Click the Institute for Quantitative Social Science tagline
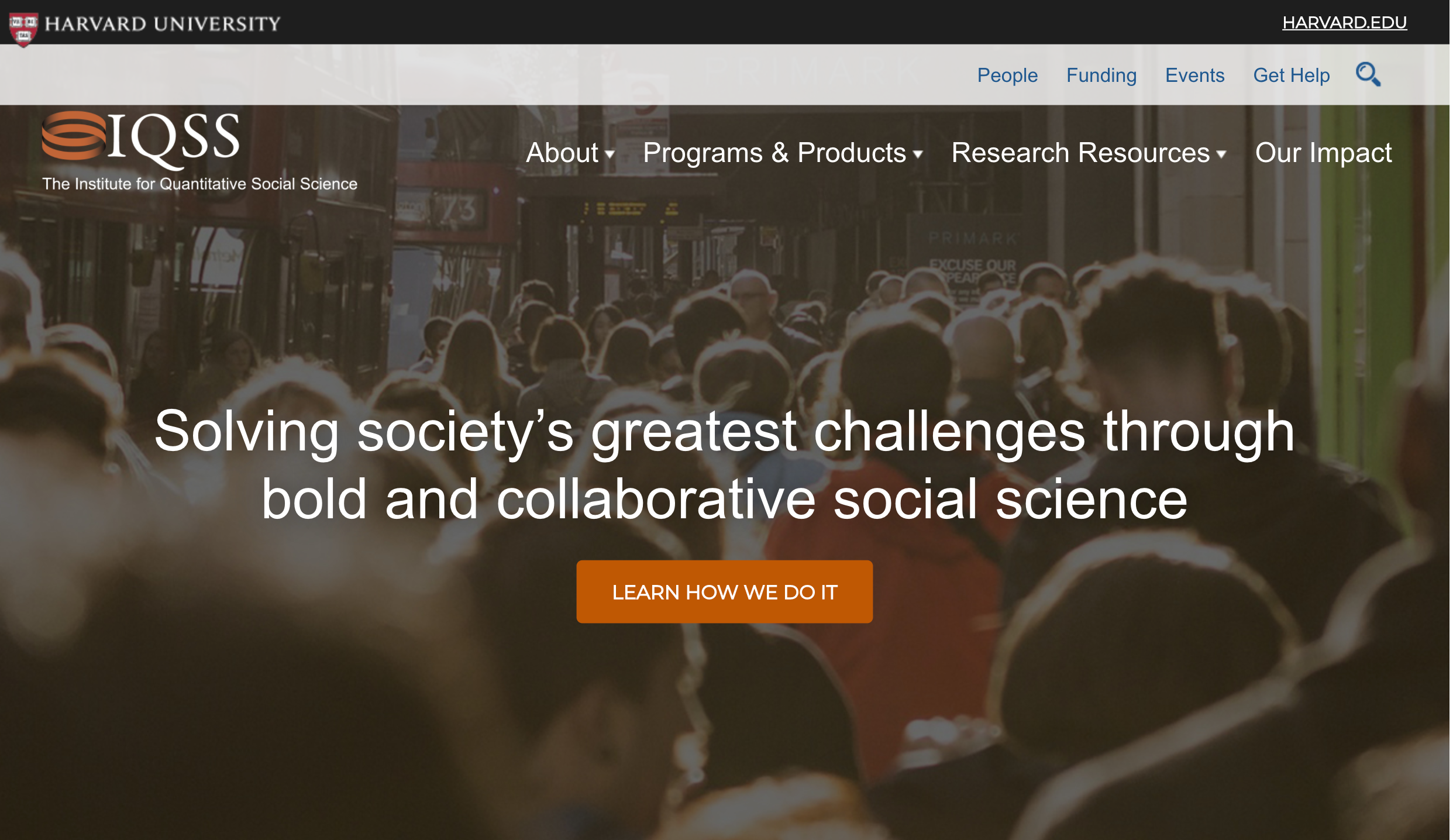Image resolution: width=1453 pixels, height=840 pixels. tap(199, 183)
